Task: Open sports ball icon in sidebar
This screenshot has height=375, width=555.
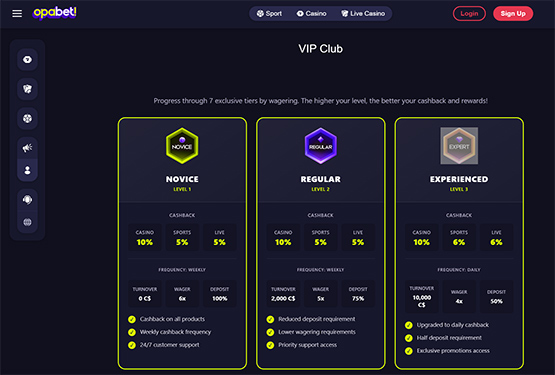Action: point(27,118)
